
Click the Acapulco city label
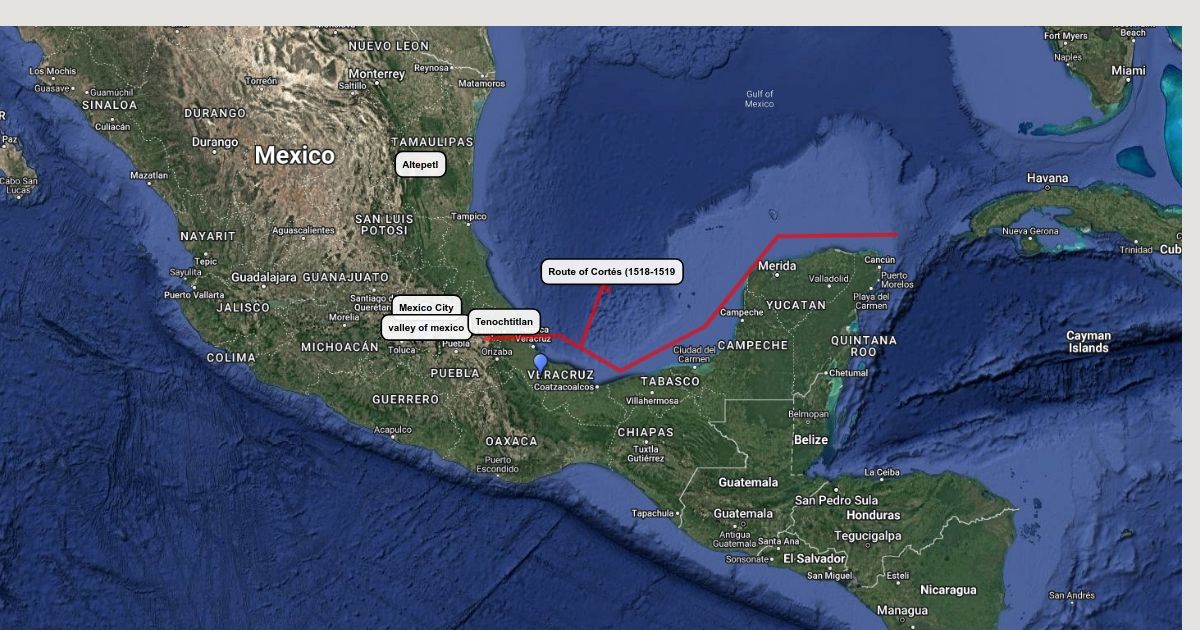(393, 430)
